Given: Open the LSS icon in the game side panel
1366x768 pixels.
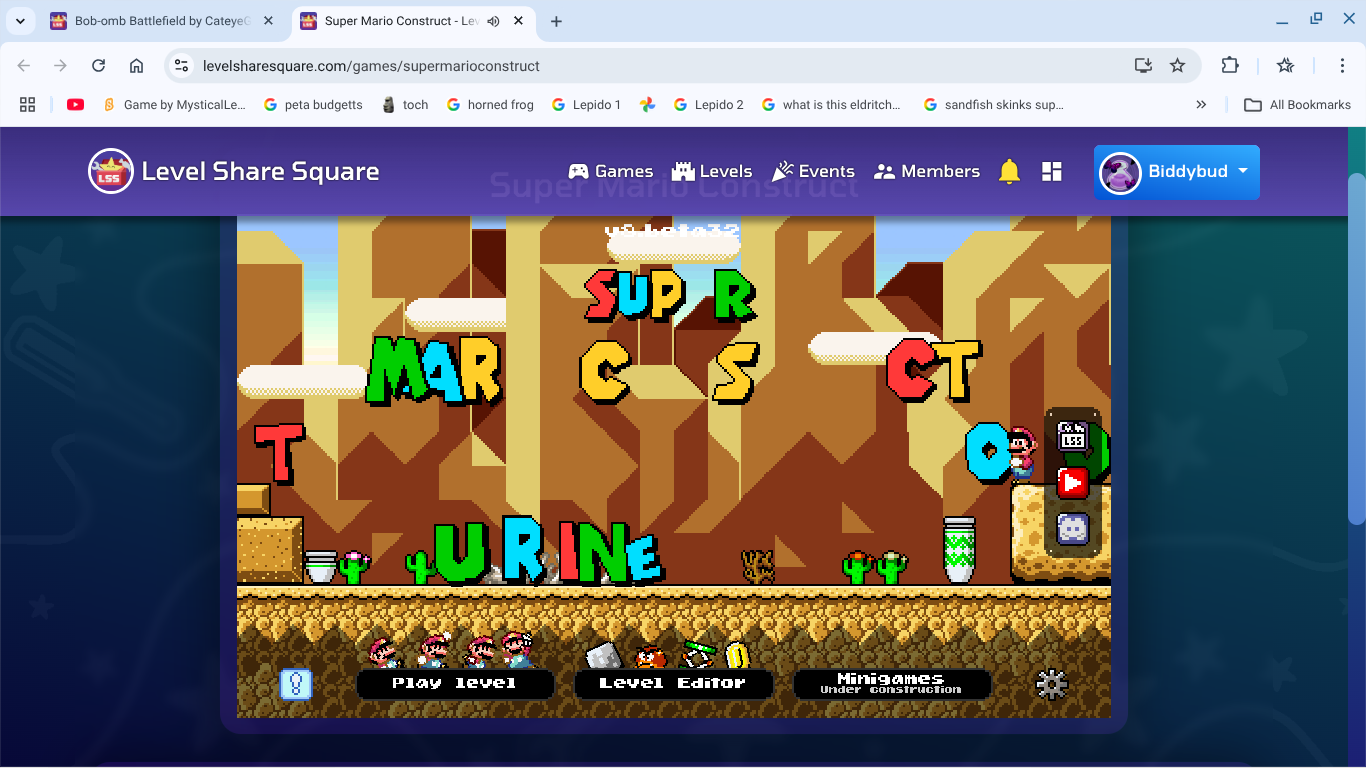Looking at the screenshot, I should (1072, 436).
